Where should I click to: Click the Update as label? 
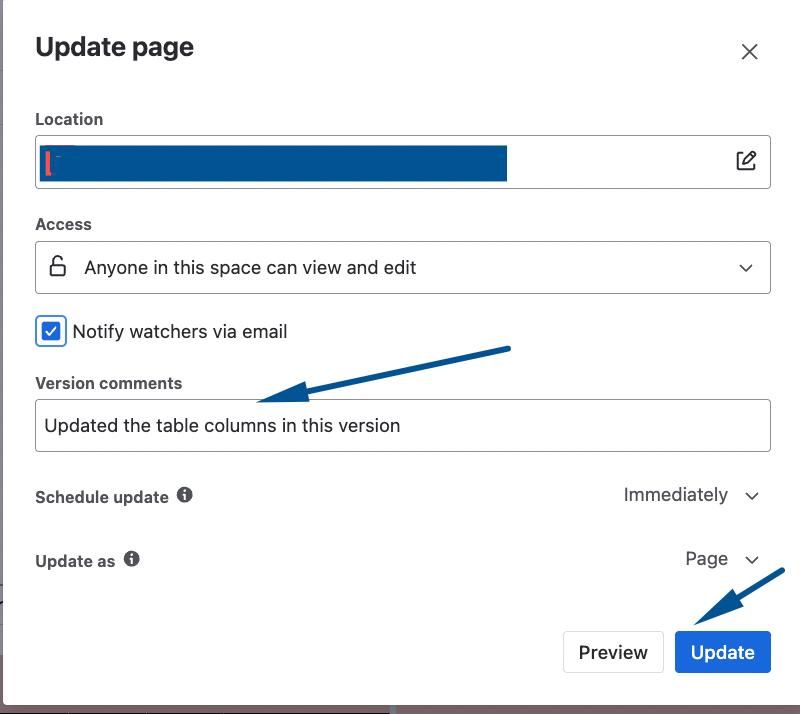tap(75, 561)
